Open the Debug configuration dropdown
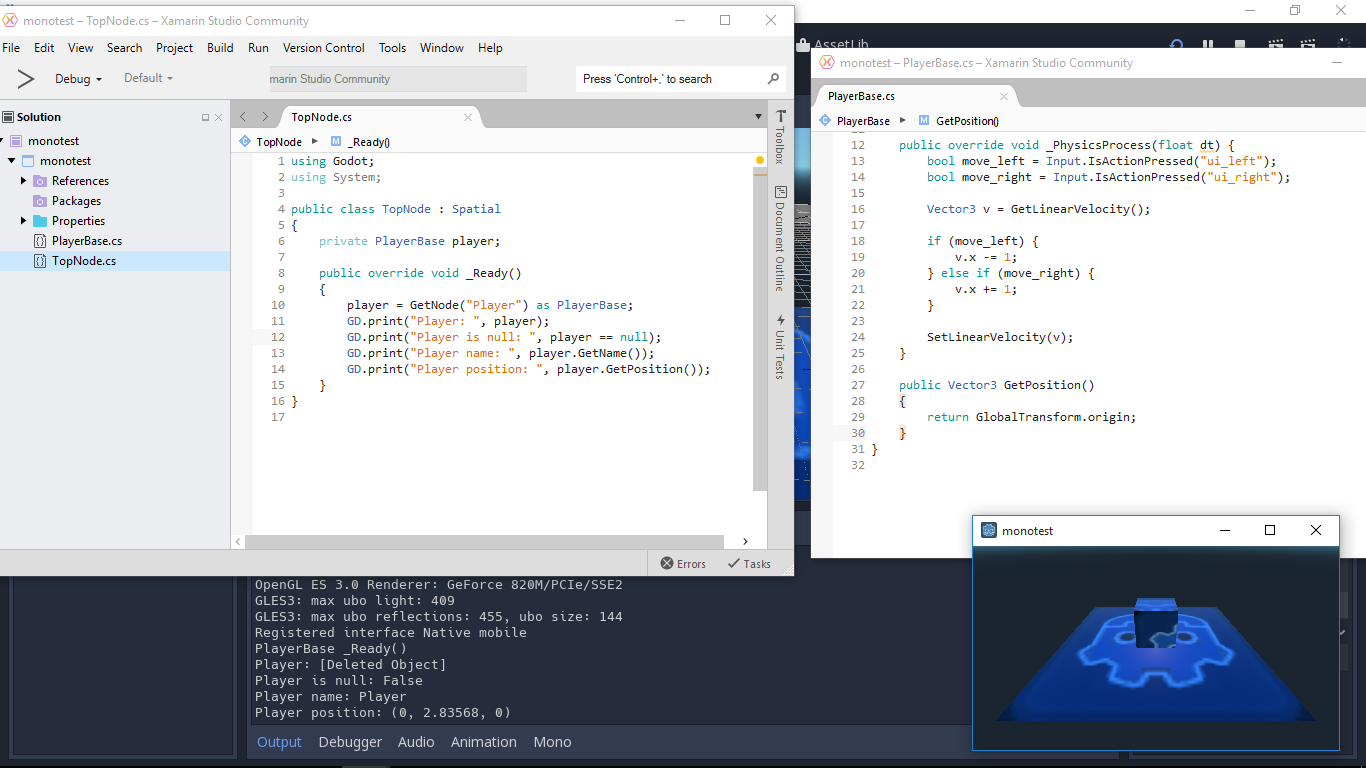1366x768 pixels. pyautogui.click(x=77, y=79)
